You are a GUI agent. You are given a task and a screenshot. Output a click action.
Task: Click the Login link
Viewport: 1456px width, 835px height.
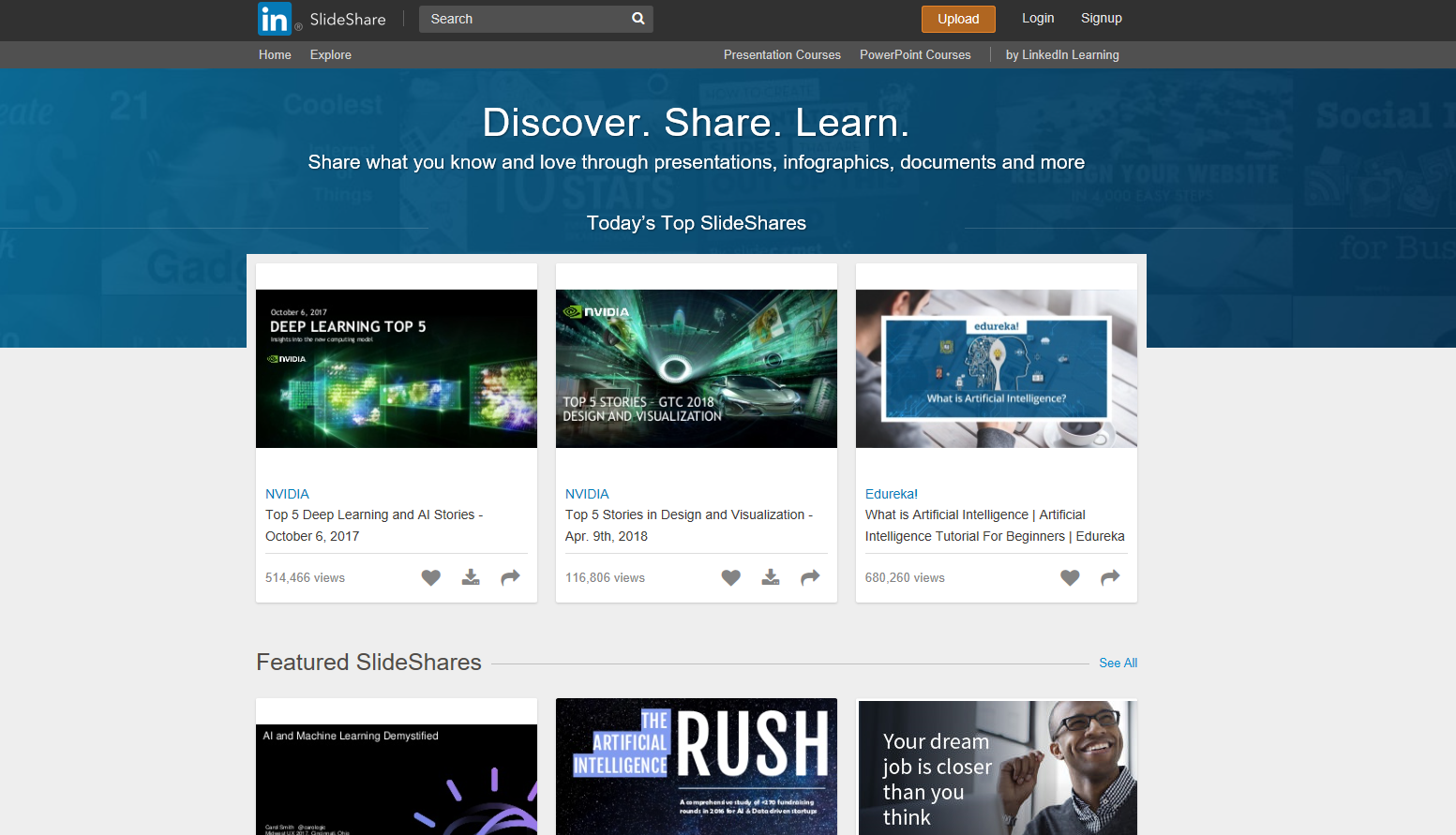(1038, 18)
